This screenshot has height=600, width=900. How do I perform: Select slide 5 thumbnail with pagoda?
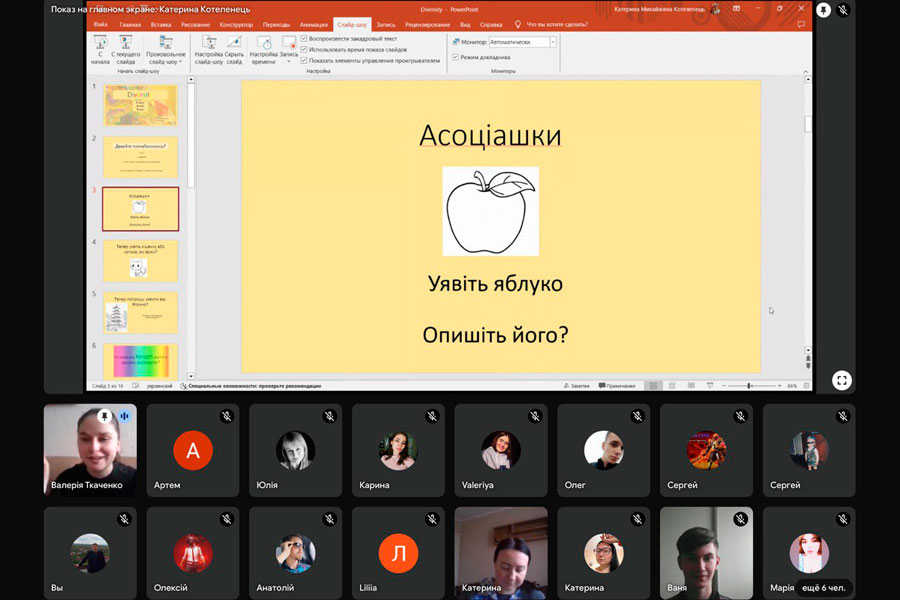click(141, 312)
